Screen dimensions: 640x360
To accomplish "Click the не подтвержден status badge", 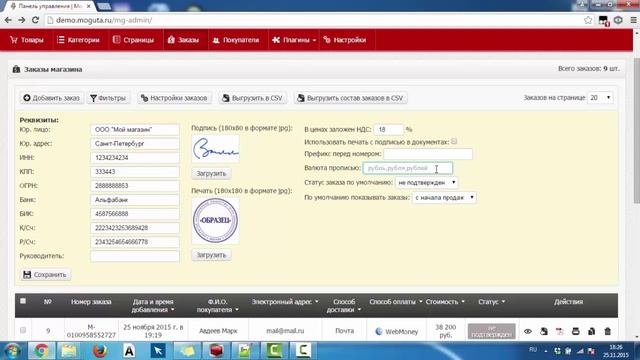I will pyautogui.click(x=491, y=331).
